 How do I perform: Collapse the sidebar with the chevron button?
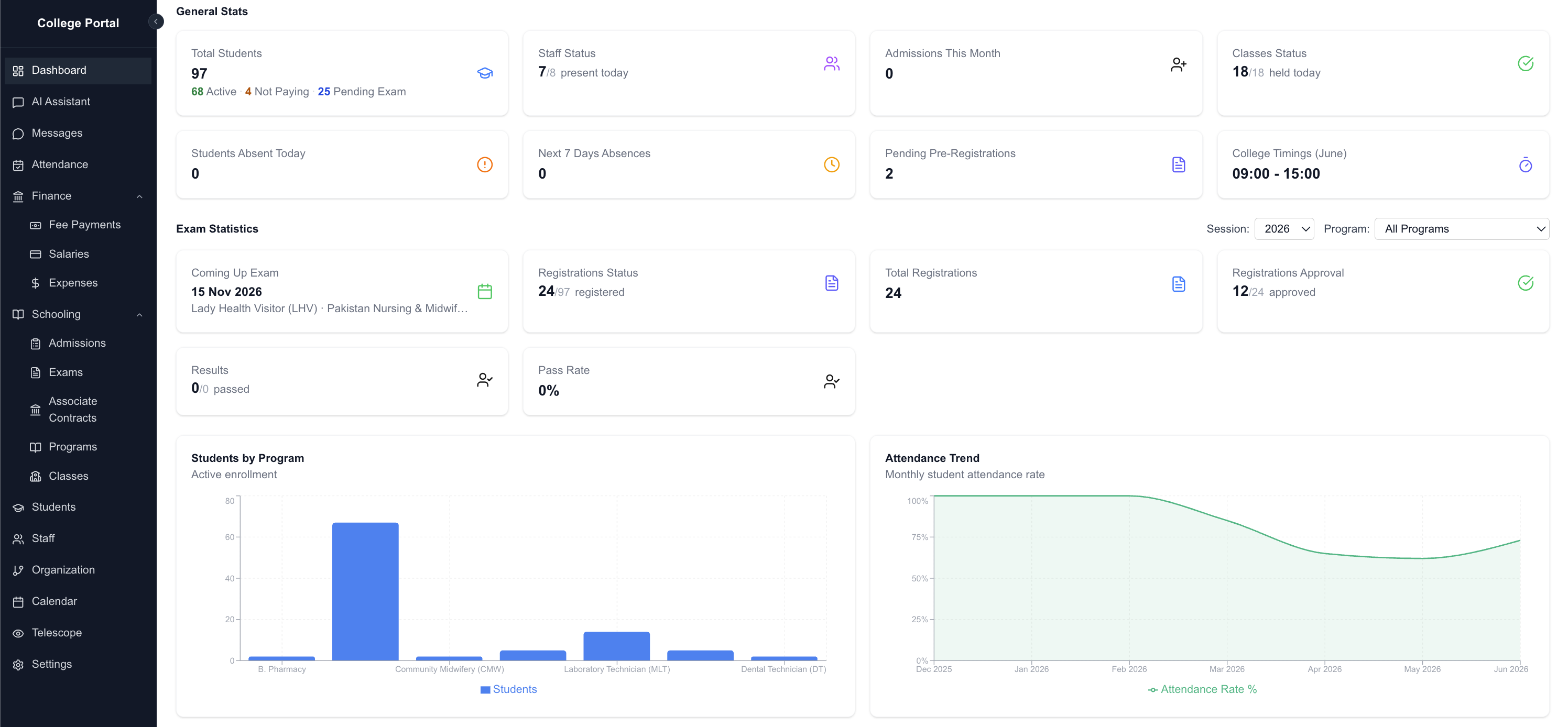click(156, 22)
